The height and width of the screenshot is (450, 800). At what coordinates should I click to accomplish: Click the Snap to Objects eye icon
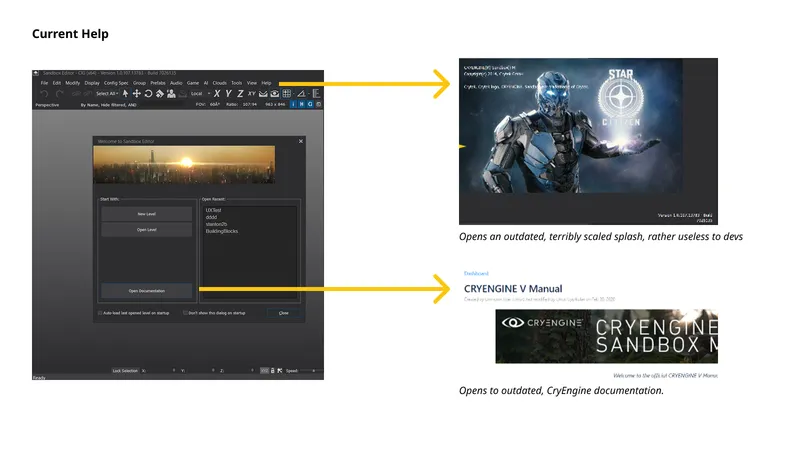pos(274,93)
